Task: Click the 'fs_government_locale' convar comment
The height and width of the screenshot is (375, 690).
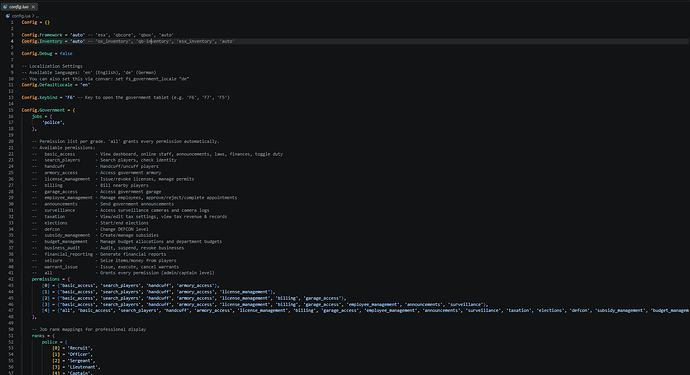Action: coord(105,79)
